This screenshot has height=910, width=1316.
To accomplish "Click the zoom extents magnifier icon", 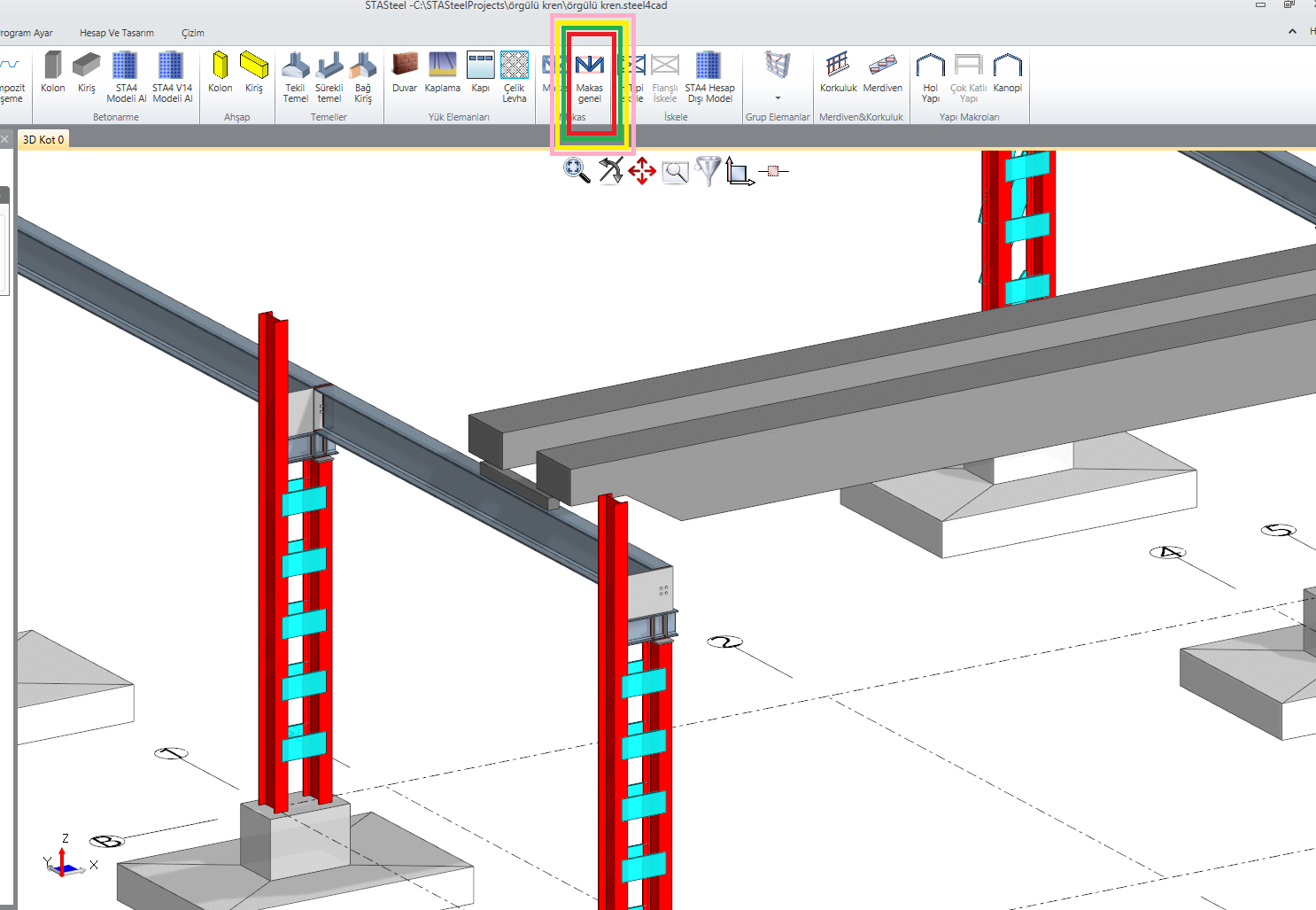I will pyautogui.click(x=577, y=170).
